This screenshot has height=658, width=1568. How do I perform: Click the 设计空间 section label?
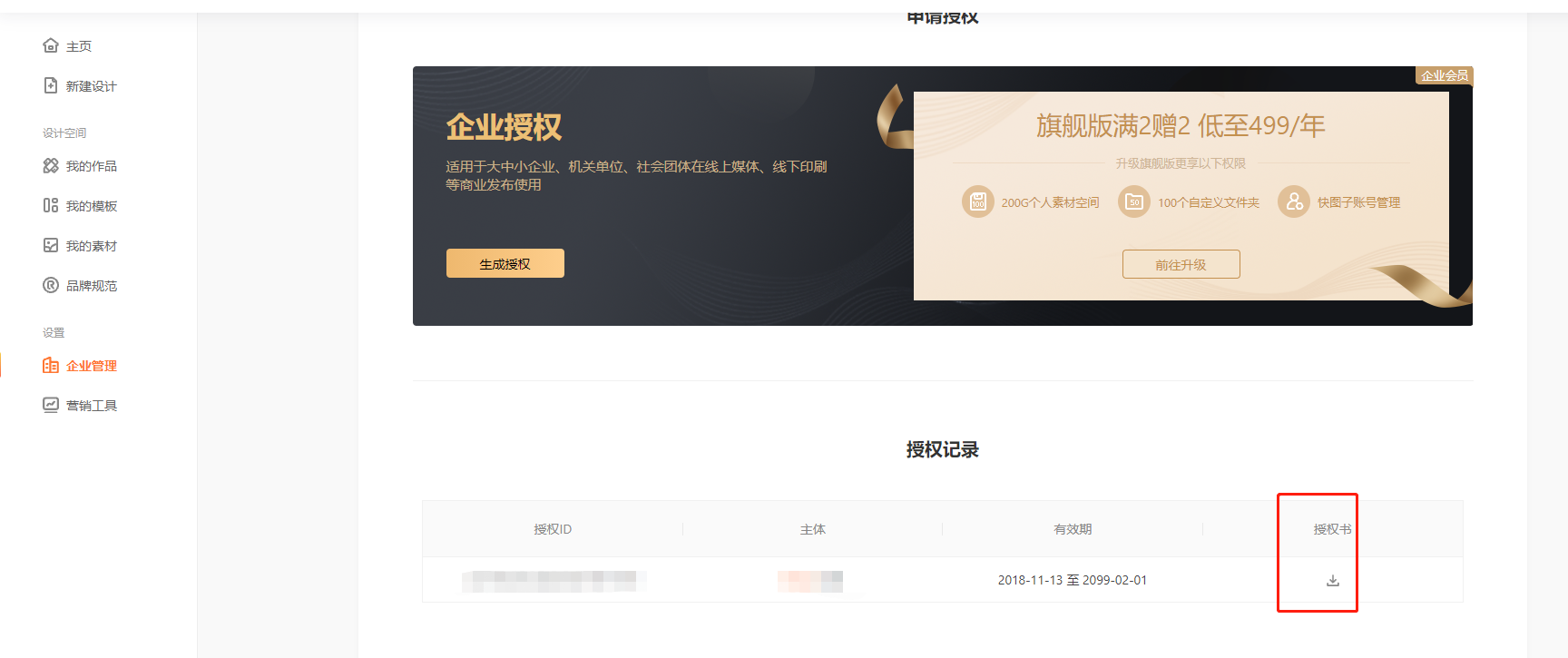[x=64, y=133]
